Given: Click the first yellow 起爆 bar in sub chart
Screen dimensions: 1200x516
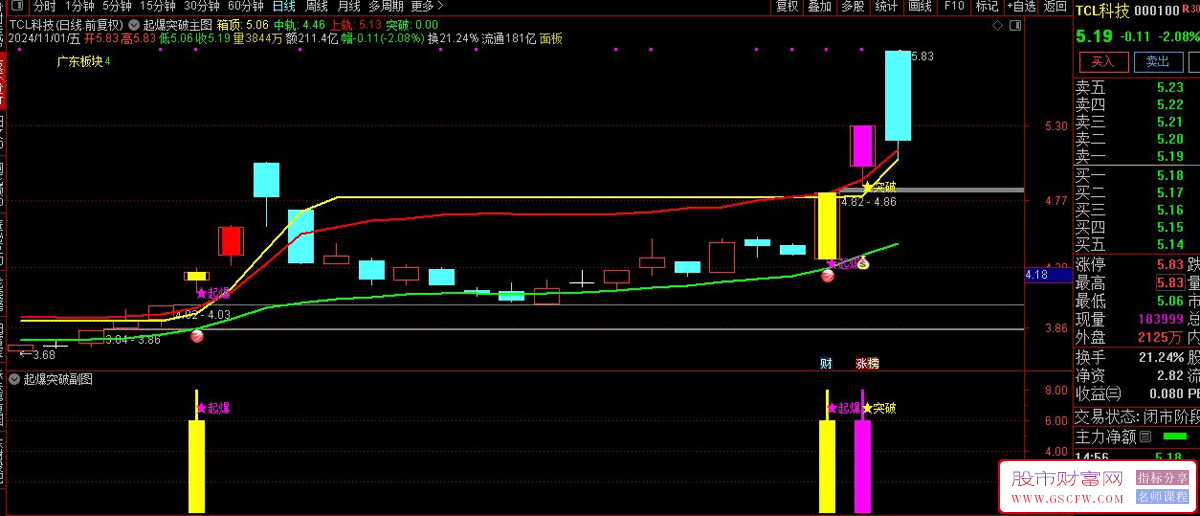Looking at the screenshot, I should point(197,466).
